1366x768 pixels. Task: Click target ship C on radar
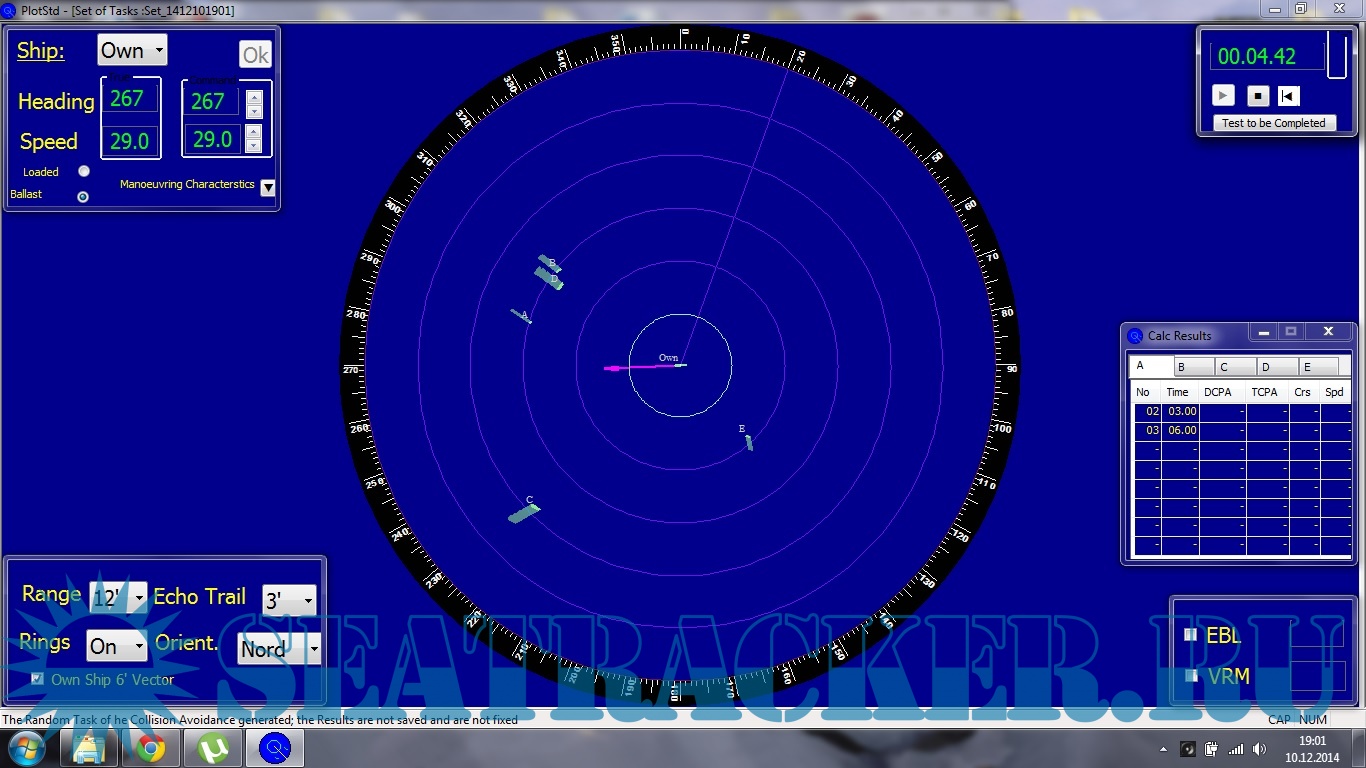[524, 513]
